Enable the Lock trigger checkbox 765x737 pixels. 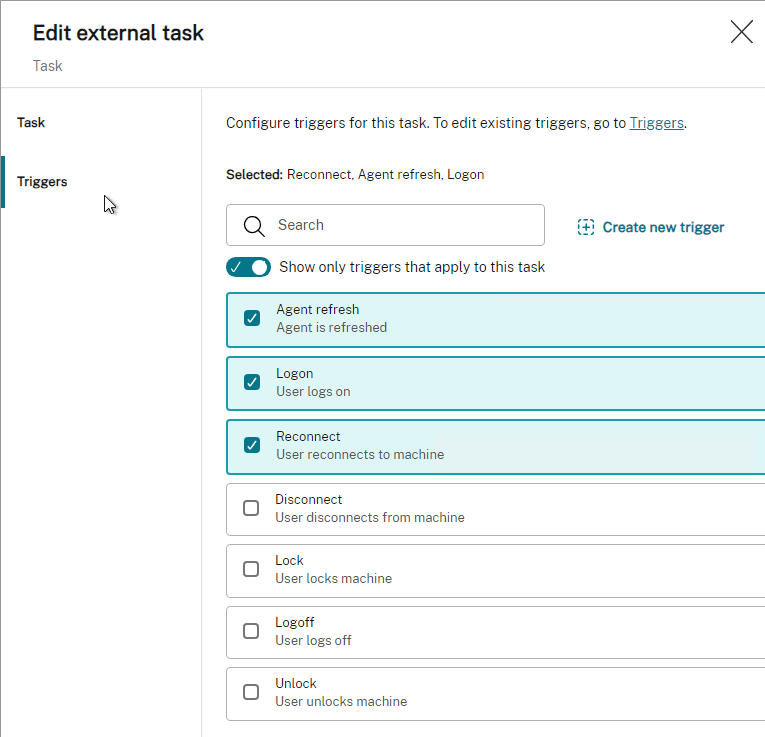(251, 569)
